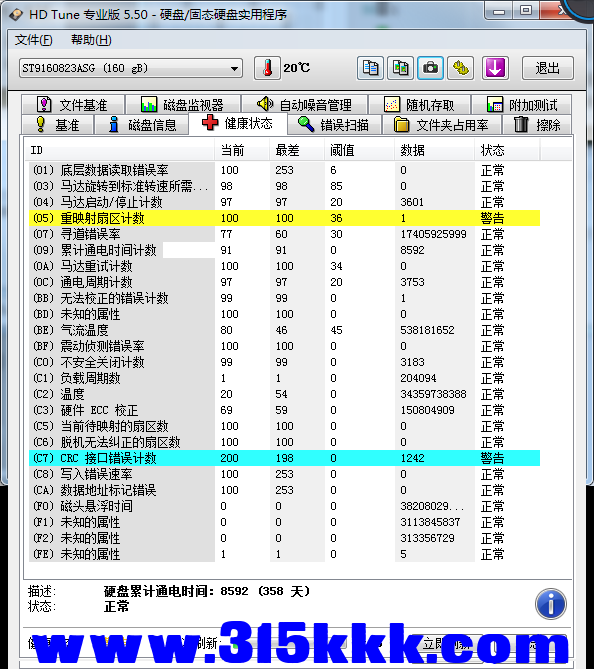The height and width of the screenshot is (669, 594).
Task: Select the 健康状态 tab
Action: point(237,123)
